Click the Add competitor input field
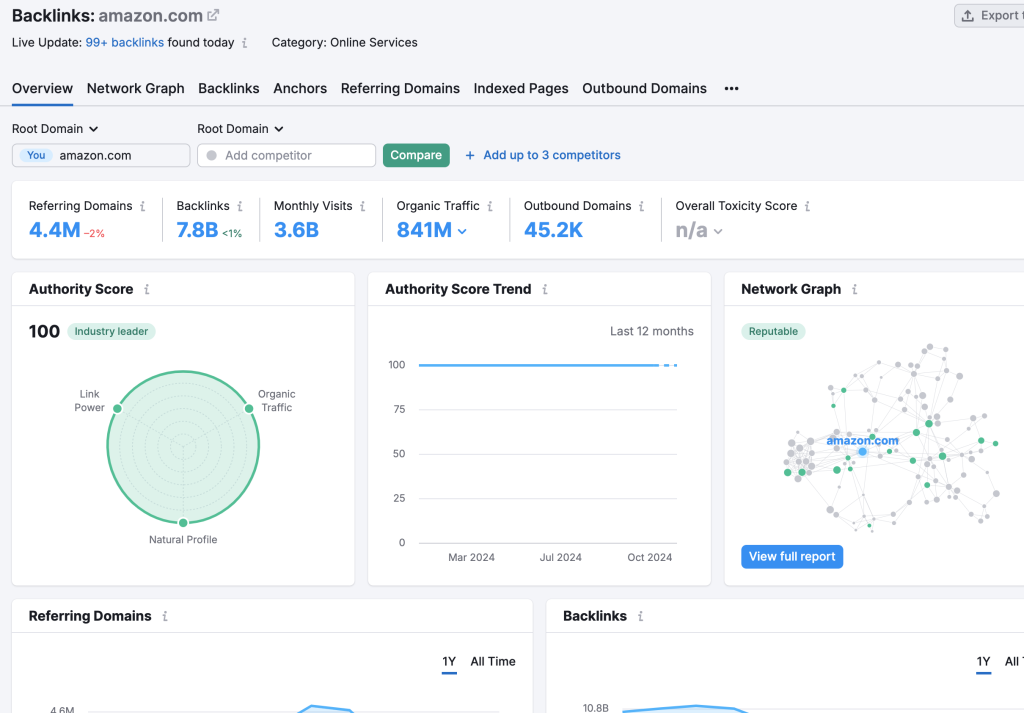The height and width of the screenshot is (713, 1024). tap(286, 155)
